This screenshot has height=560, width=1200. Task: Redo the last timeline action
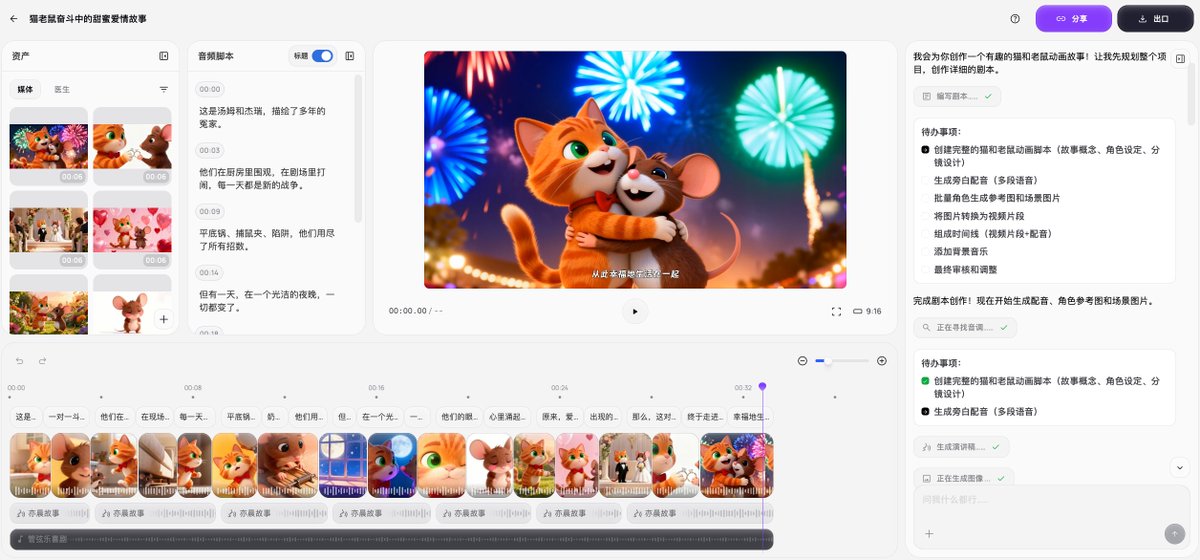point(43,361)
